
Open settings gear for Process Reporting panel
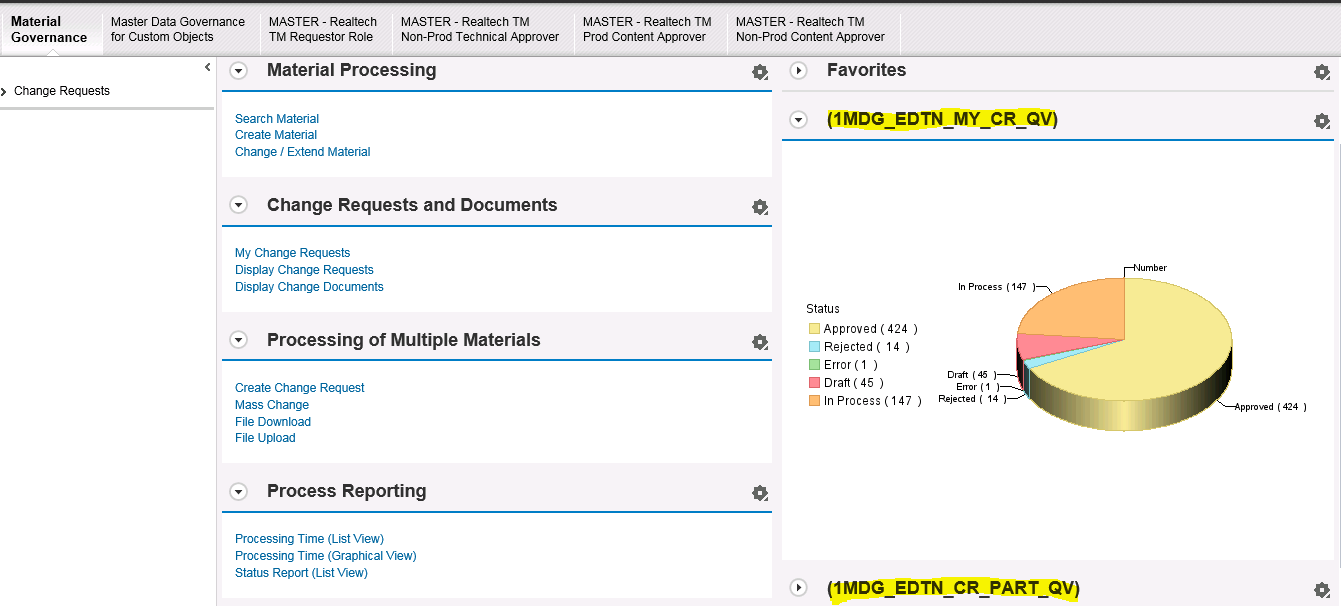(760, 493)
